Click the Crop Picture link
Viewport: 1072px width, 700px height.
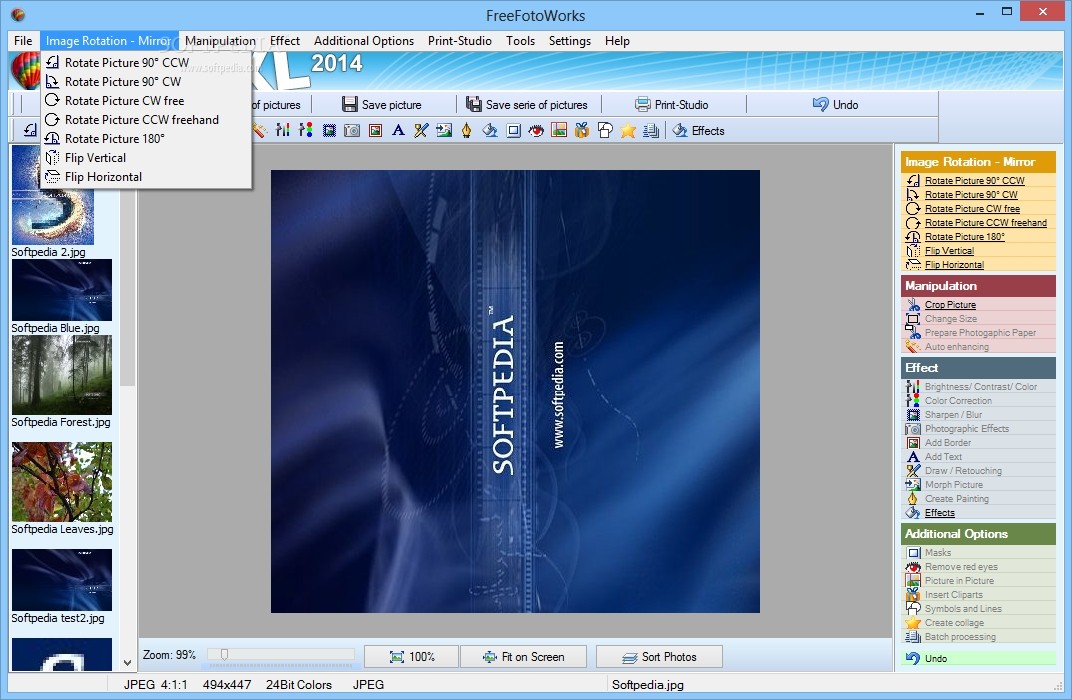click(x=950, y=304)
